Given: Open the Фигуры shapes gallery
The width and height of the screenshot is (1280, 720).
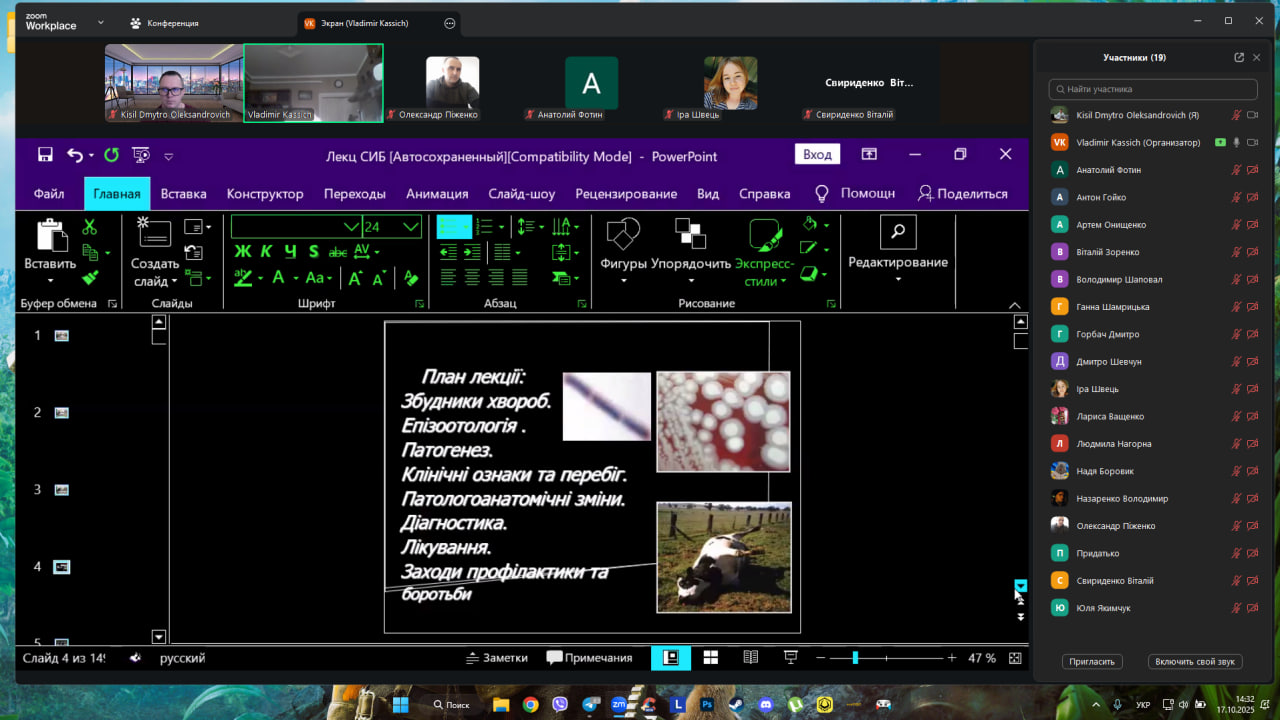Looking at the screenshot, I should [x=624, y=250].
